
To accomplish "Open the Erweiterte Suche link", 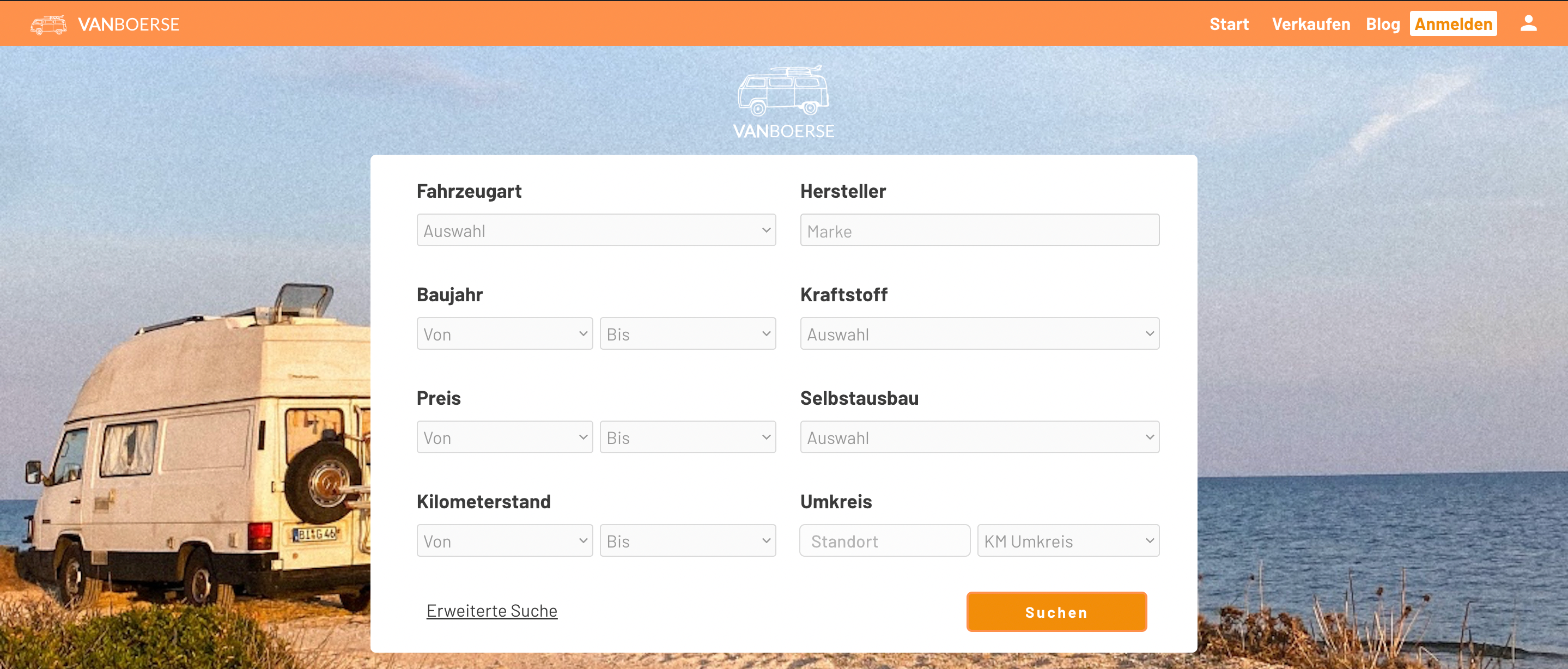I will (x=492, y=611).
